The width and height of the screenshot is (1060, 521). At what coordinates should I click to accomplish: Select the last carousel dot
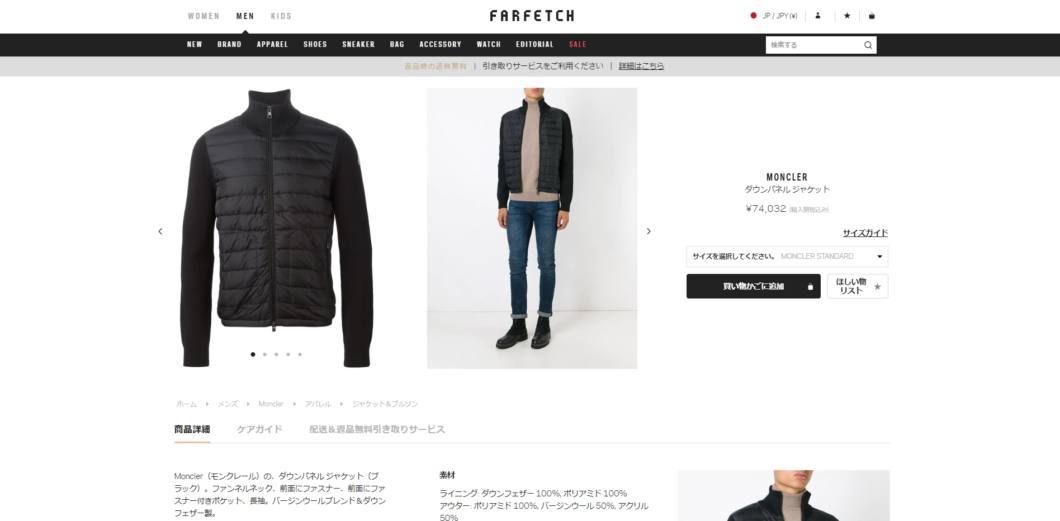tap(300, 354)
